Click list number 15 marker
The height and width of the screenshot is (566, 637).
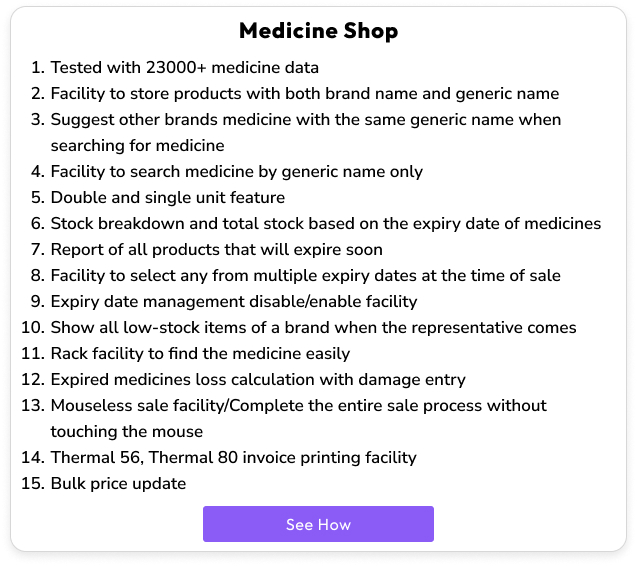coord(33,484)
